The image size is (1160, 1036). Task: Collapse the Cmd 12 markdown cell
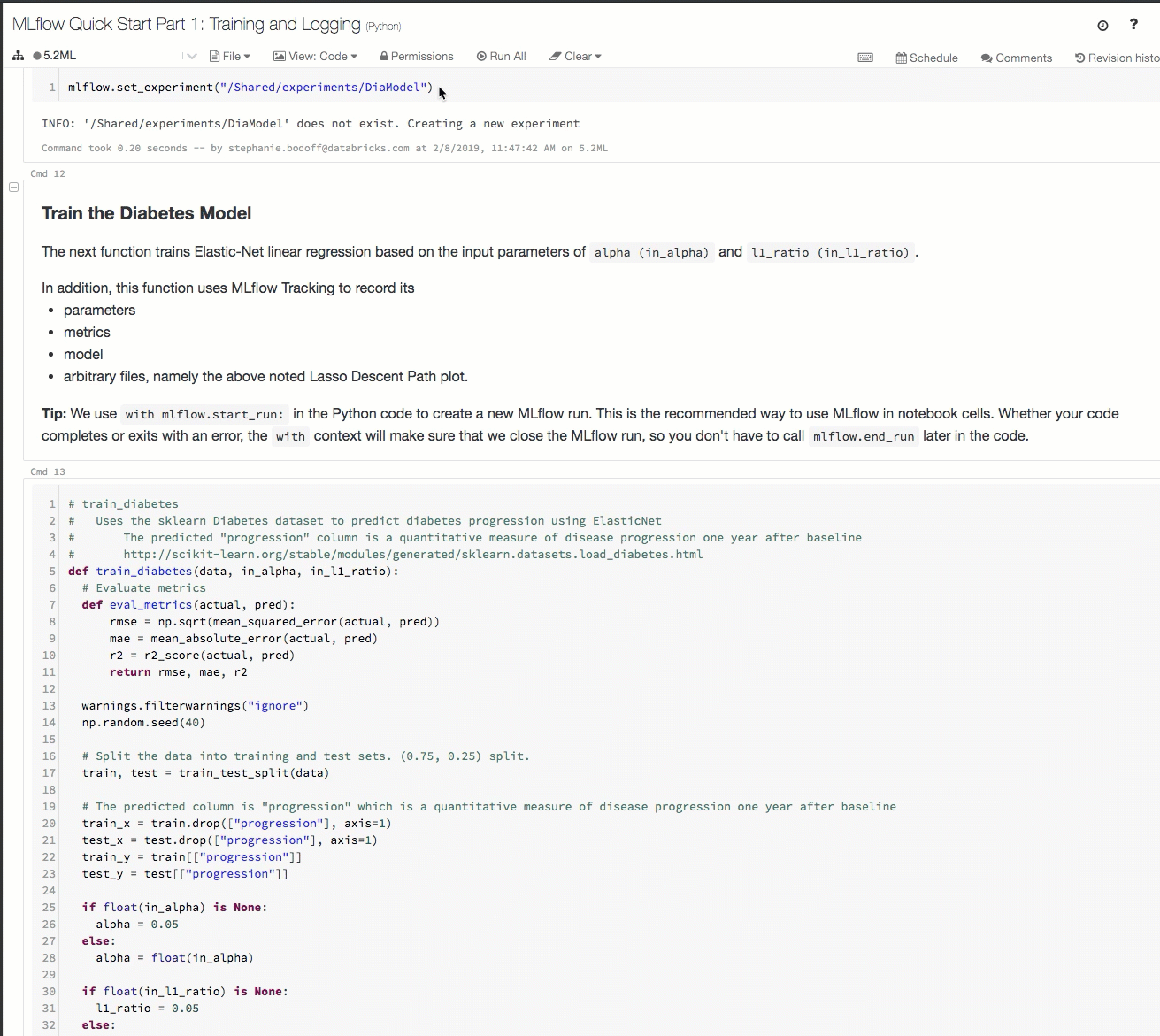coord(13,188)
